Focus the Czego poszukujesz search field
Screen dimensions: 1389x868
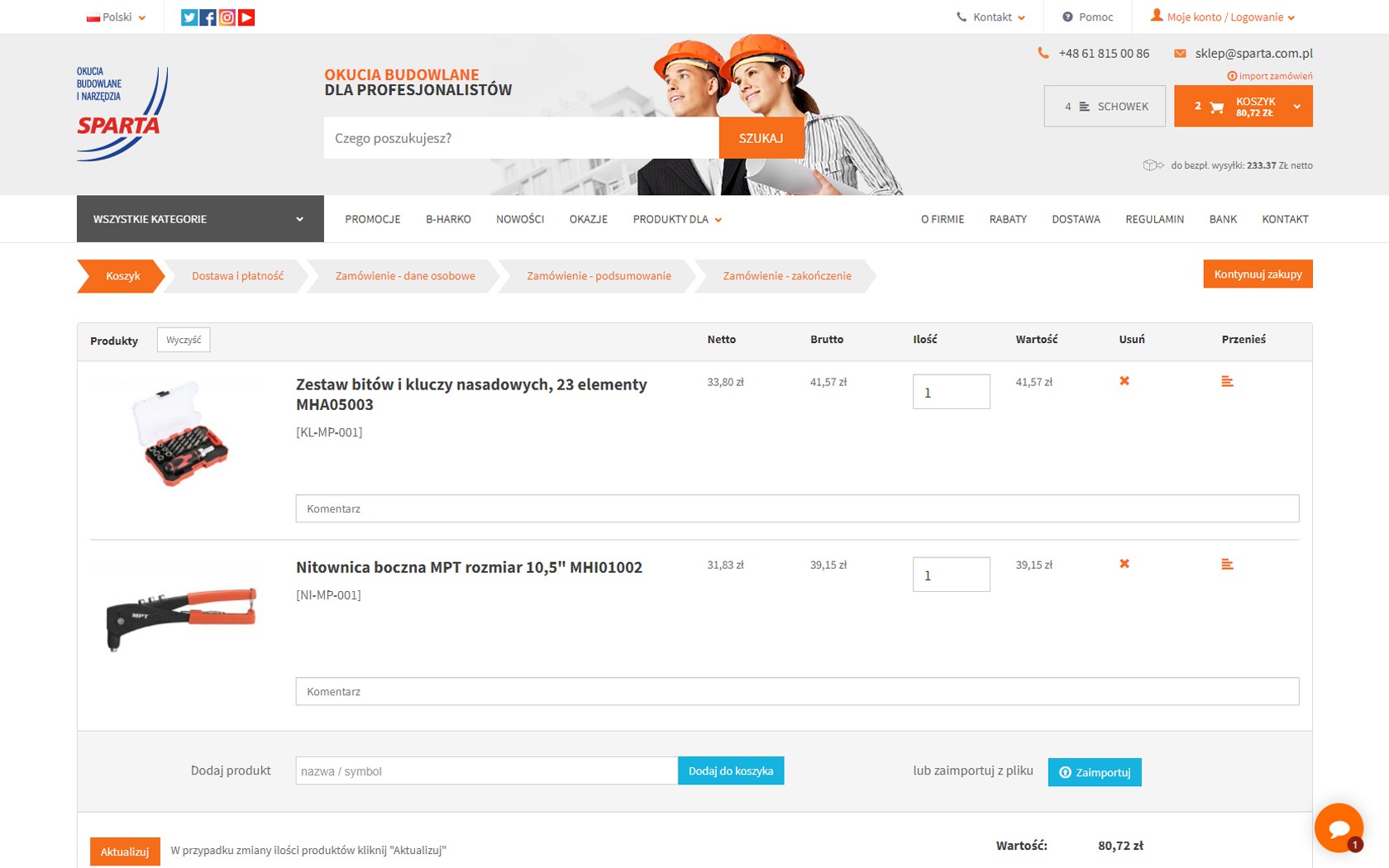[x=521, y=138]
